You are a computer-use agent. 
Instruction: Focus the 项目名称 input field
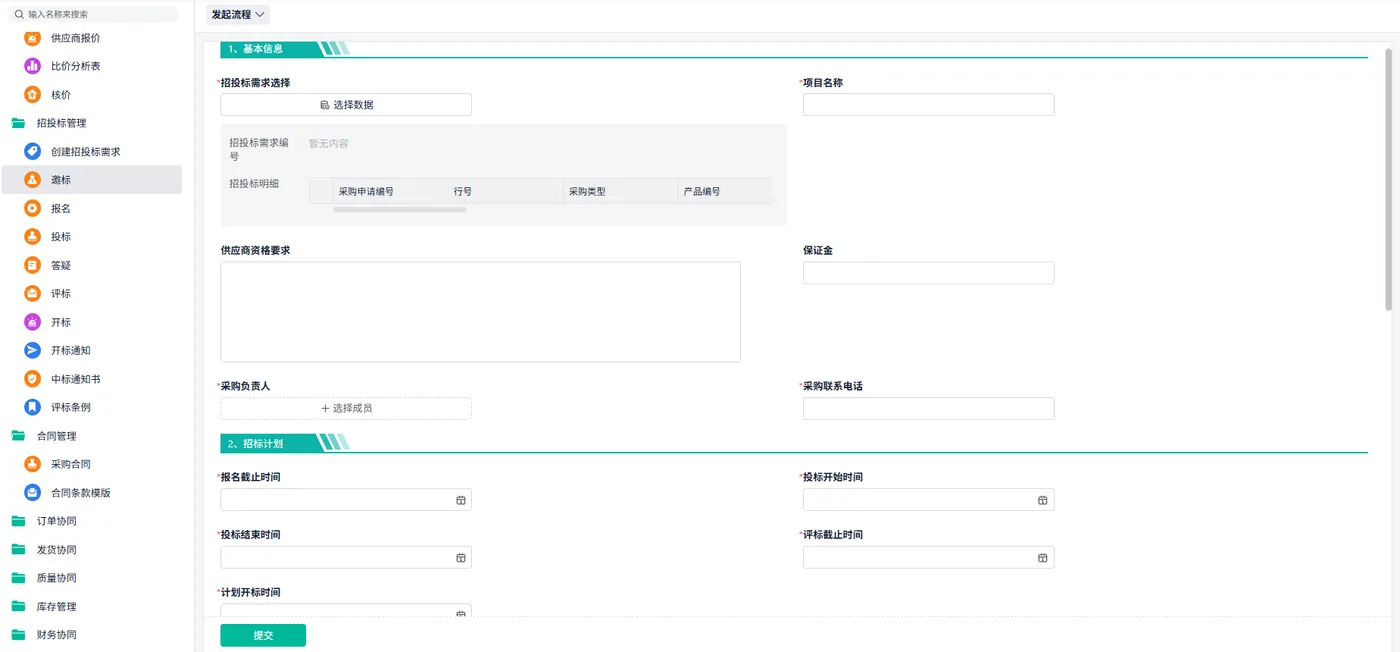[928, 105]
